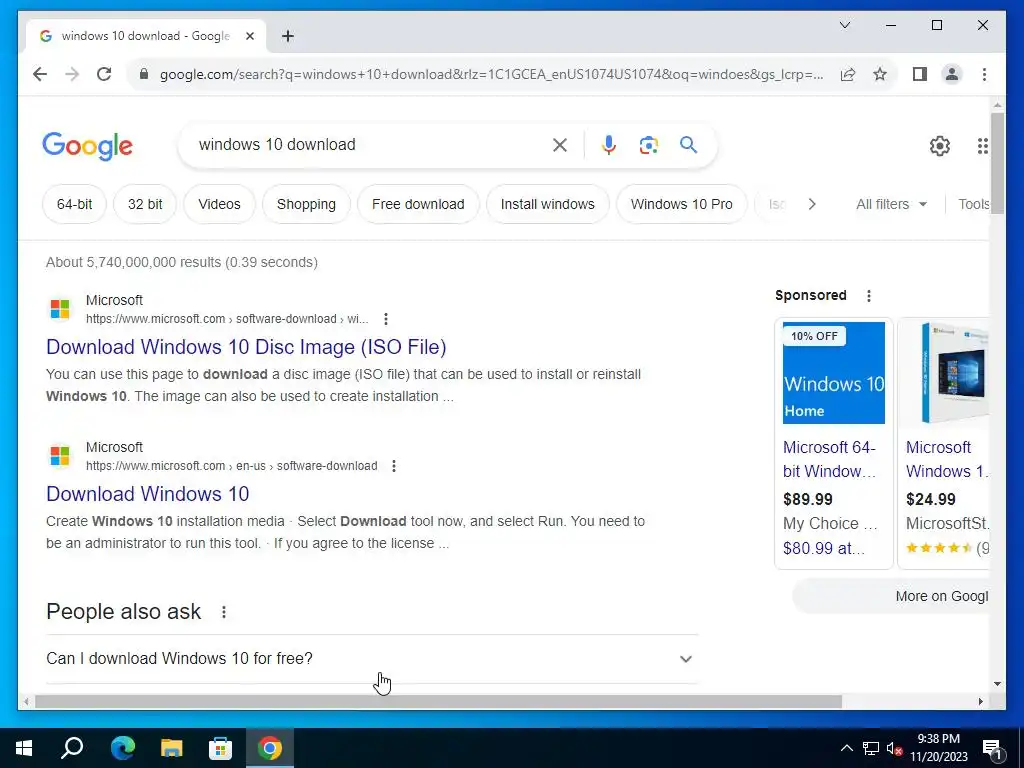Click the 'About 5,740,000,000 results' text
Screen dimensions: 1024x768
coord(182,263)
